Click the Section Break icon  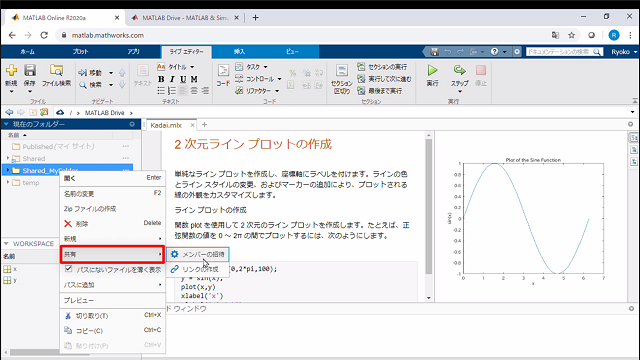pos(342,71)
